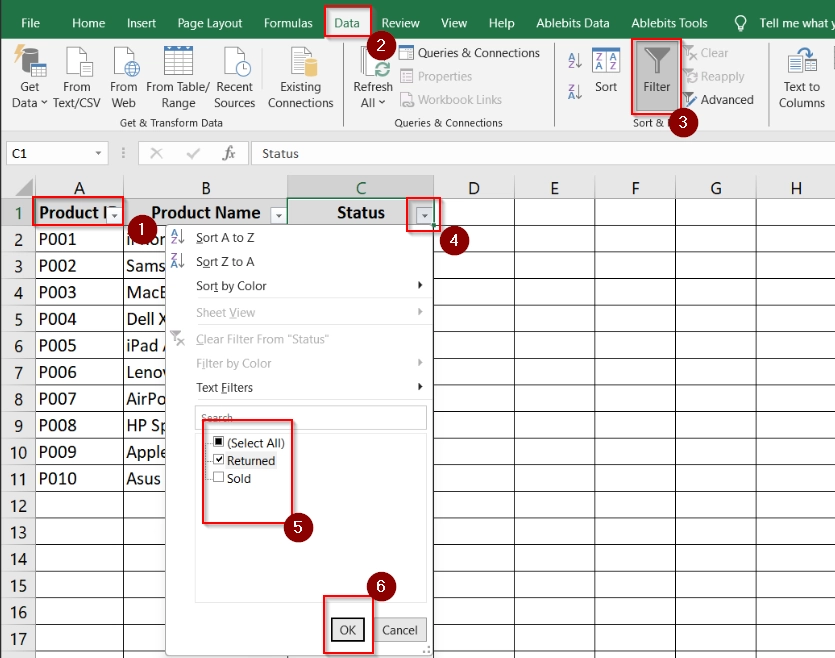
Task: Clear the current filter
Action: pyautogui.click(x=706, y=53)
